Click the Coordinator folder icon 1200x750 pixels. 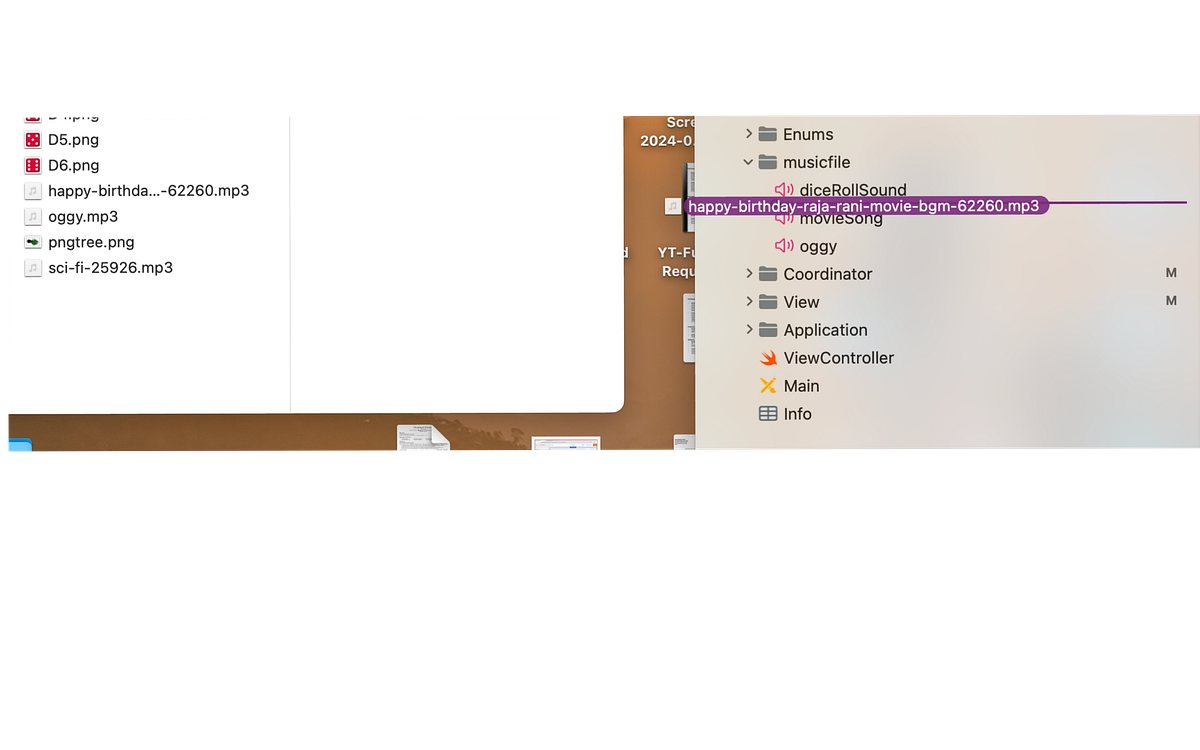766,273
